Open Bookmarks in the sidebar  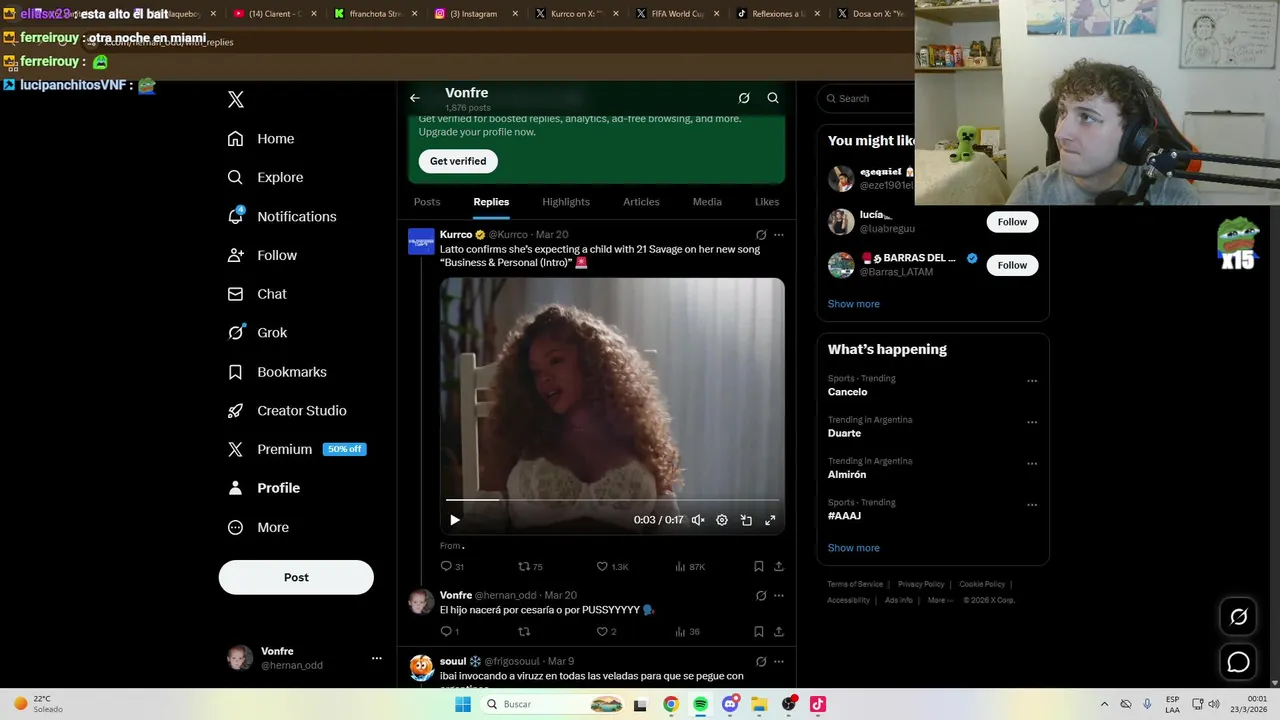click(277, 372)
